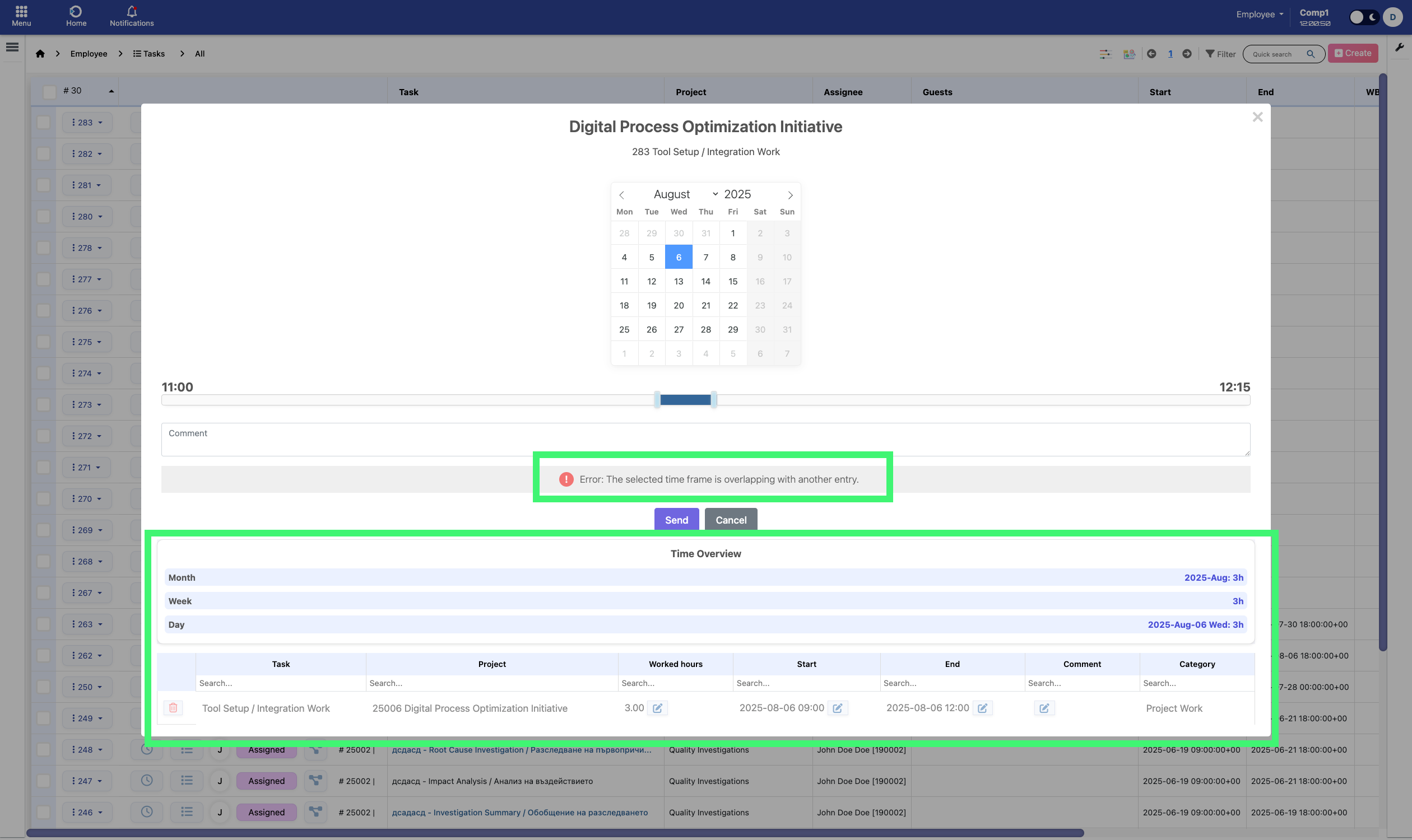The width and height of the screenshot is (1412, 840).
Task: Select August 13 in the calendar
Action: tap(679, 281)
